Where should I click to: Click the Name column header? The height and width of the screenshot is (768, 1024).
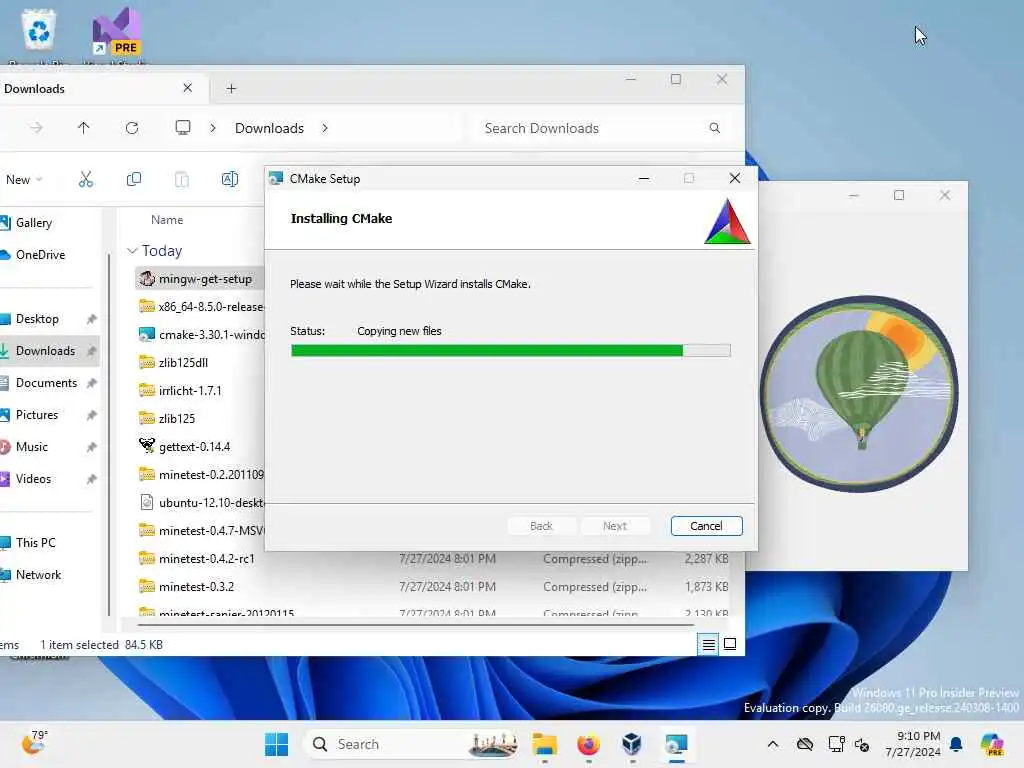[x=167, y=220]
